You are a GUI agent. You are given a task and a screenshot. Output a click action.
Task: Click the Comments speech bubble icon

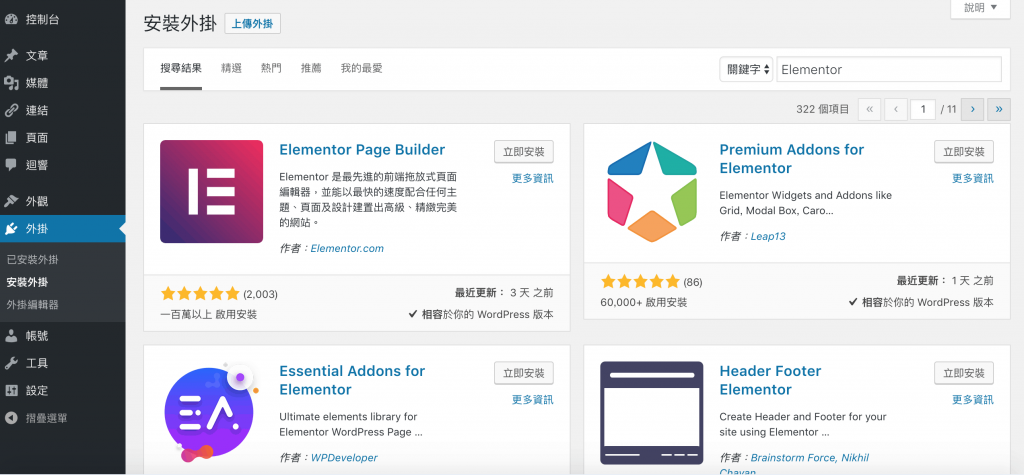pyautogui.click(x=11, y=164)
